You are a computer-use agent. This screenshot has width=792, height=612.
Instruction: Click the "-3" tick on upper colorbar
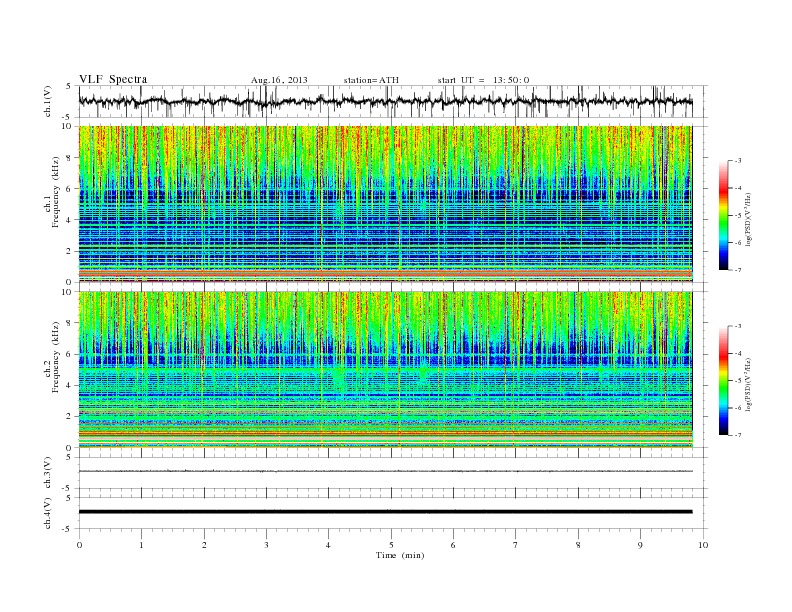(737, 161)
